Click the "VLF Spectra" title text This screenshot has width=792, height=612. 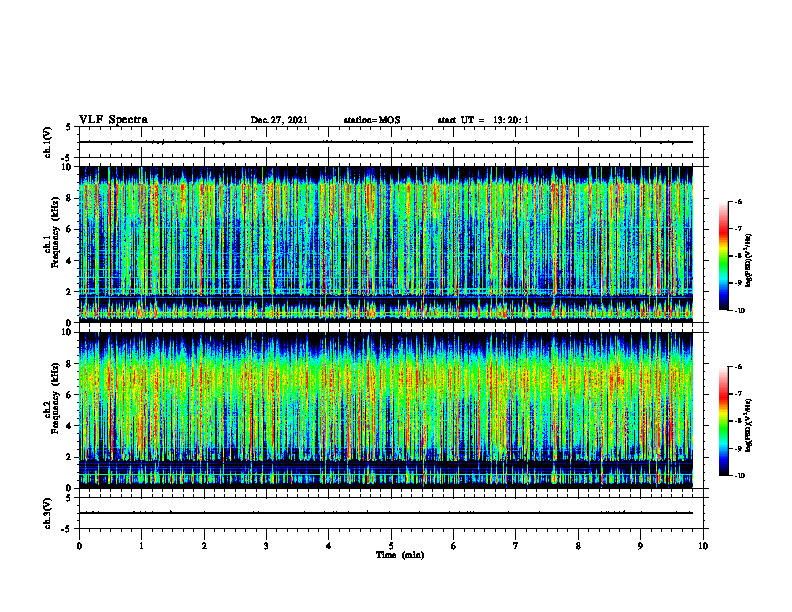(113, 120)
